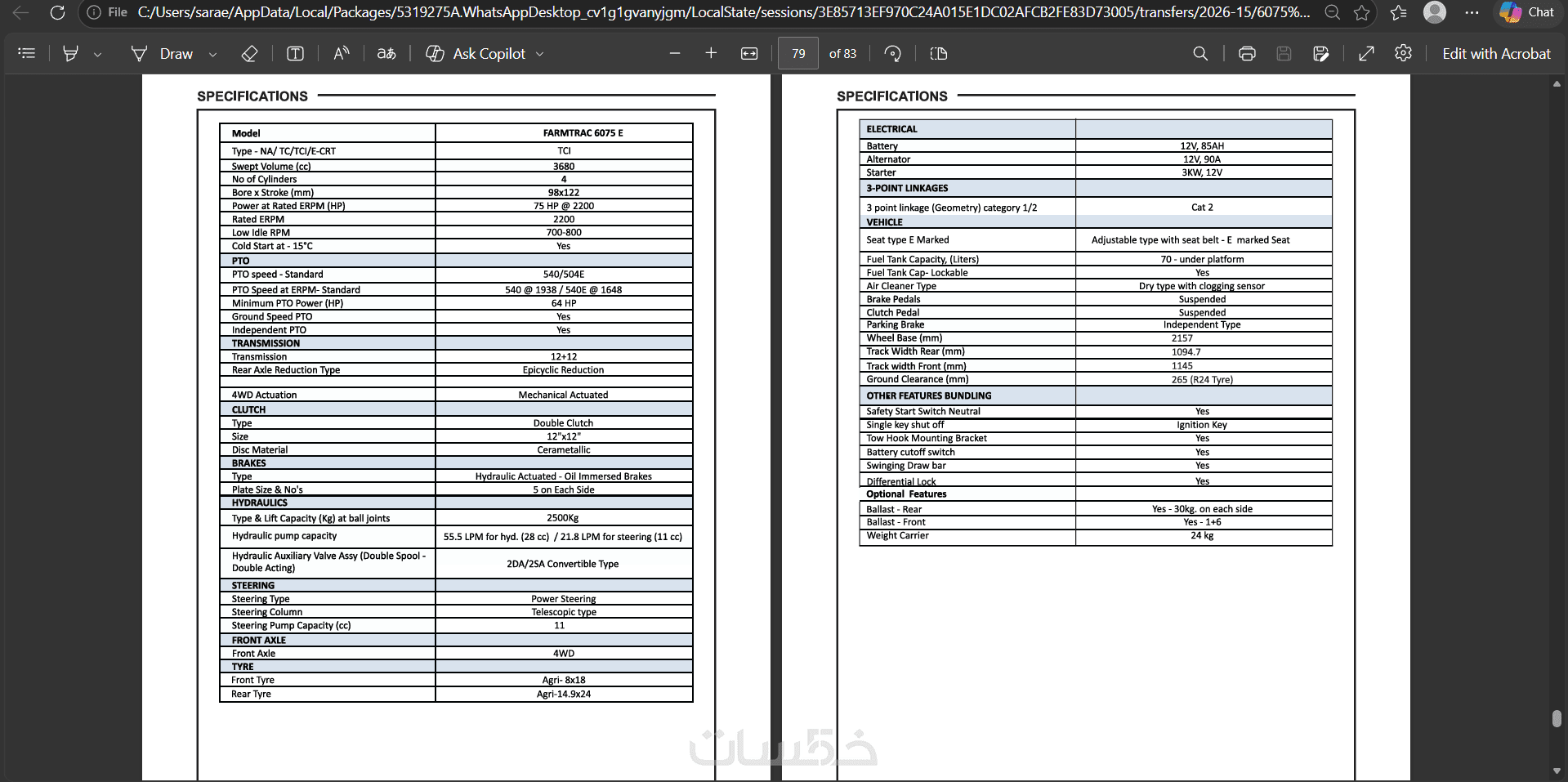
Task: Print the PDF document
Action: pyautogui.click(x=1247, y=53)
